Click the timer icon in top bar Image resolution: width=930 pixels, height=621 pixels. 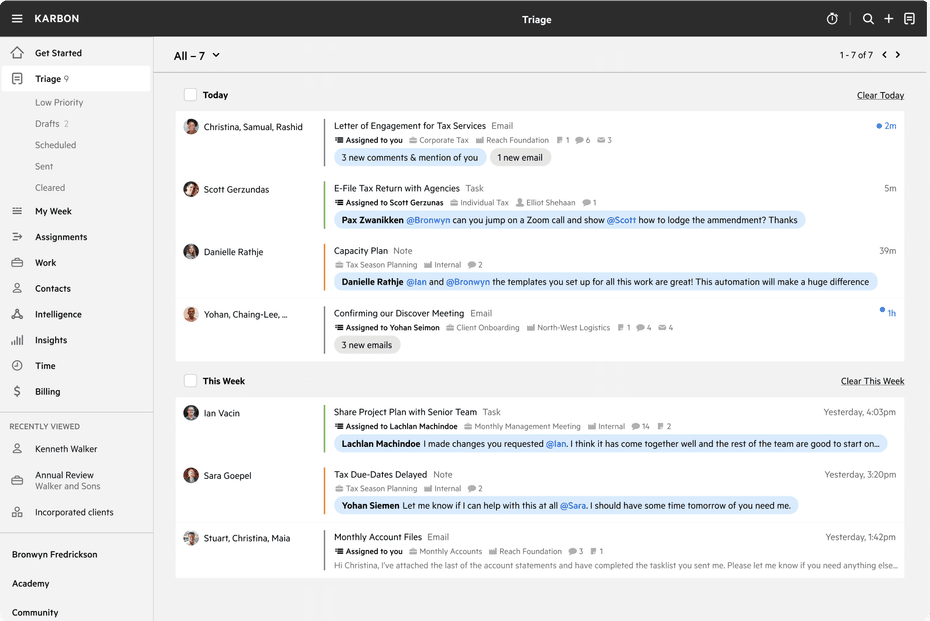(832, 19)
